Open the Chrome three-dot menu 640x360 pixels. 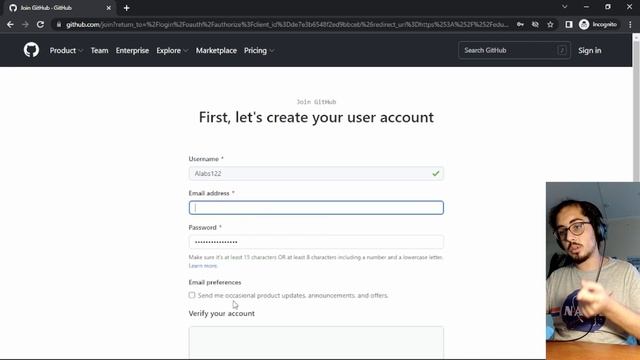tap(630, 24)
